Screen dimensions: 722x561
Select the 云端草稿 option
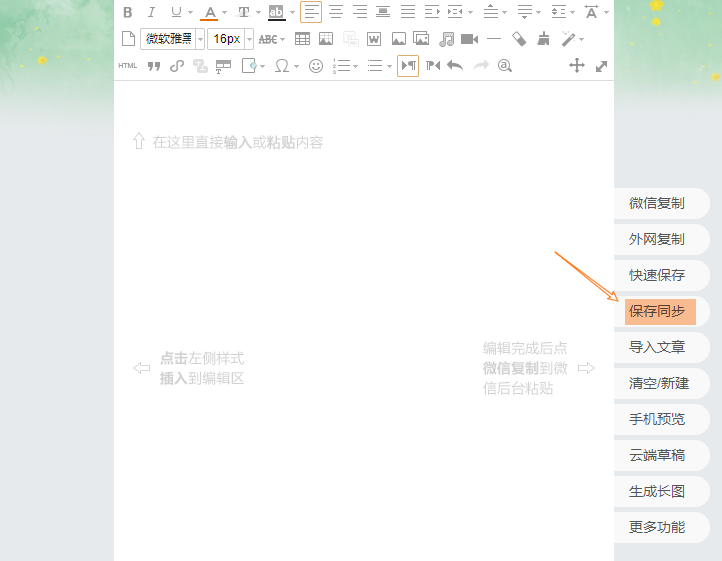coord(657,455)
